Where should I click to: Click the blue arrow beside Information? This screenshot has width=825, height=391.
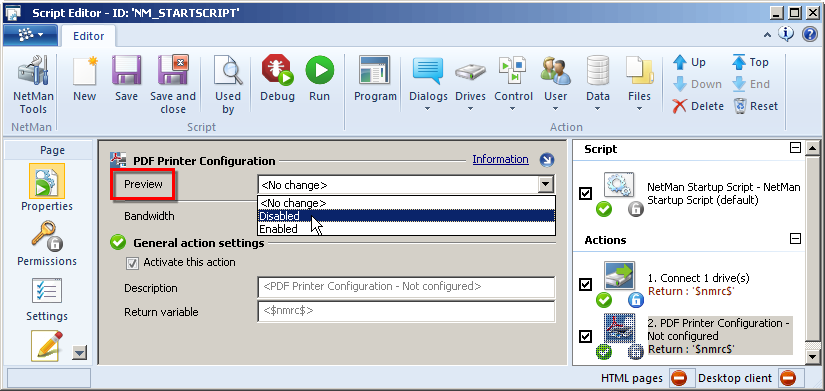[x=547, y=160]
